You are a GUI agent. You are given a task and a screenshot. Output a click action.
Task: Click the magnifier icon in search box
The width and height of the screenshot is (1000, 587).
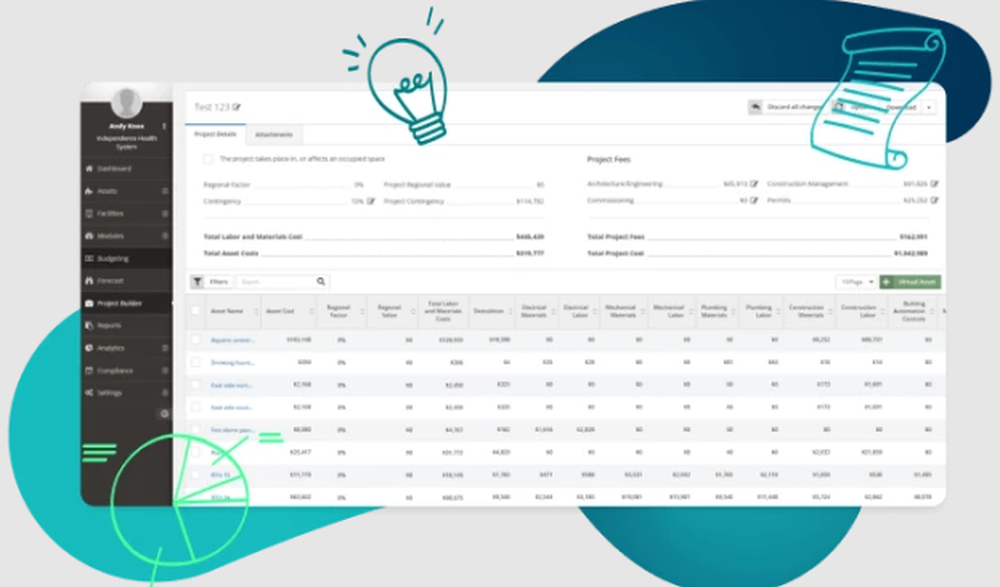coord(321,281)
